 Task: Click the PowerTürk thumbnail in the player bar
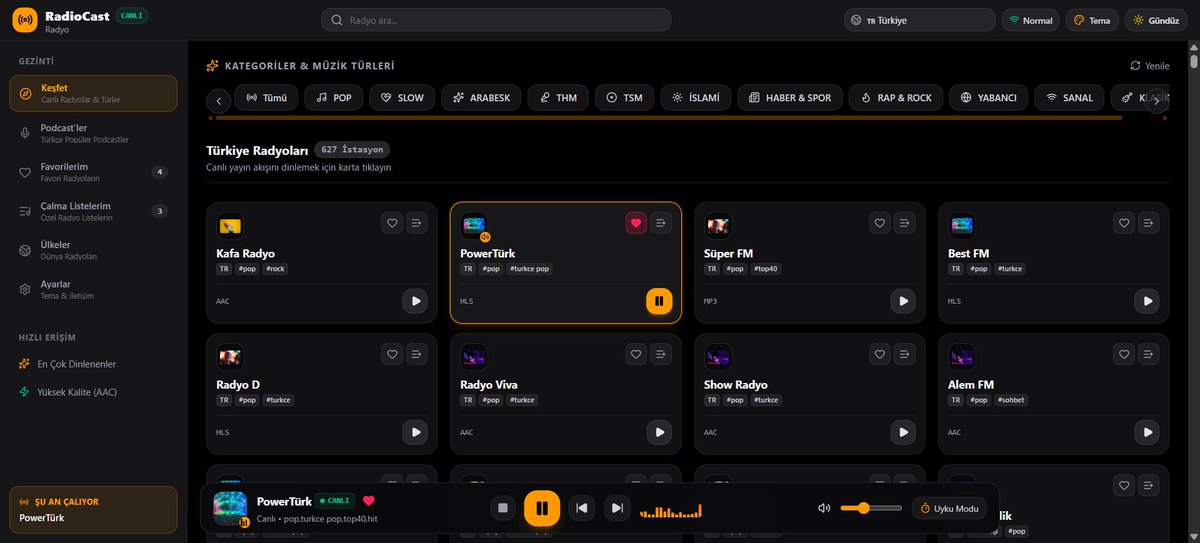point(231,508)
